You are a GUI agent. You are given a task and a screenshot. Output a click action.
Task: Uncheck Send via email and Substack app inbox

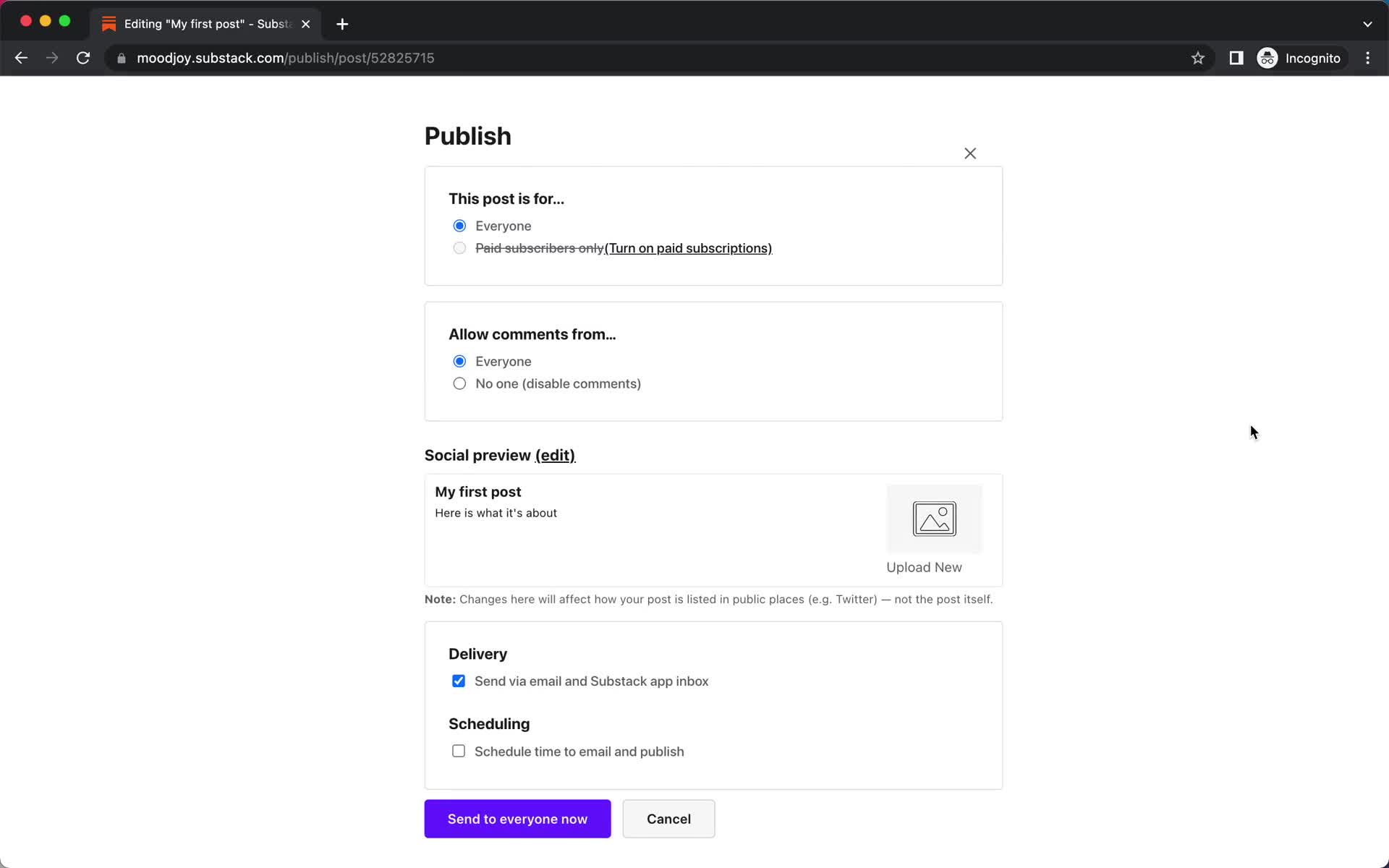(458, 680)
